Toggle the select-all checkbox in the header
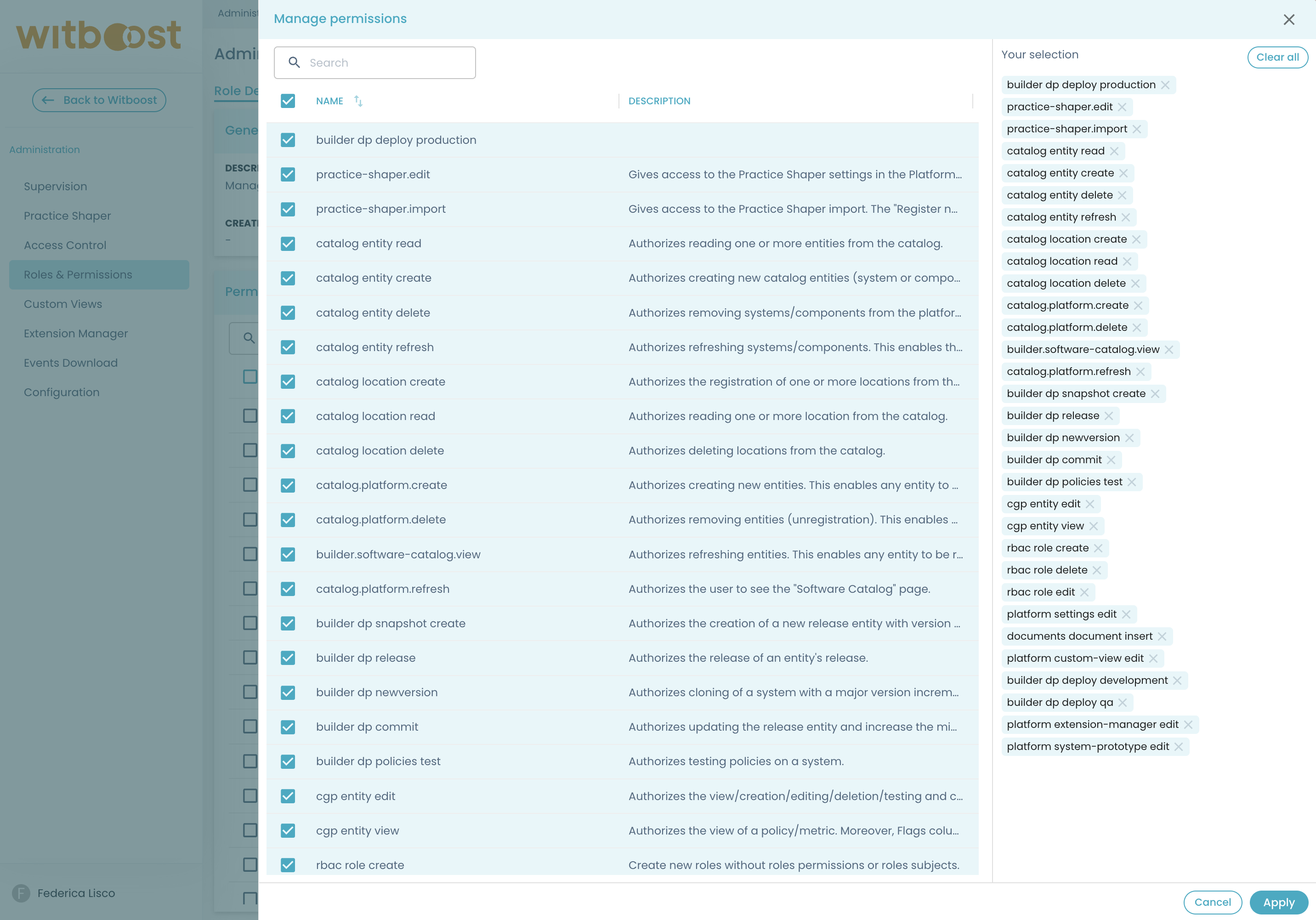This screenshot has height=920, width=1316. [x=288, y=101]
